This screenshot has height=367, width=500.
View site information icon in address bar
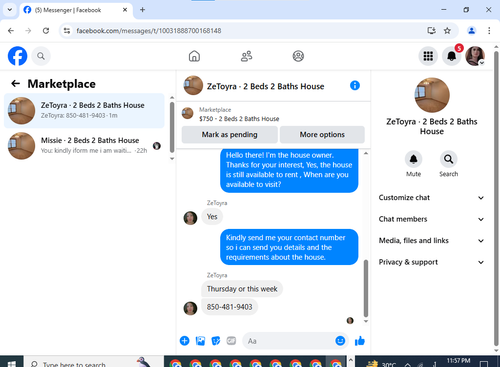(x=67, y=31)
